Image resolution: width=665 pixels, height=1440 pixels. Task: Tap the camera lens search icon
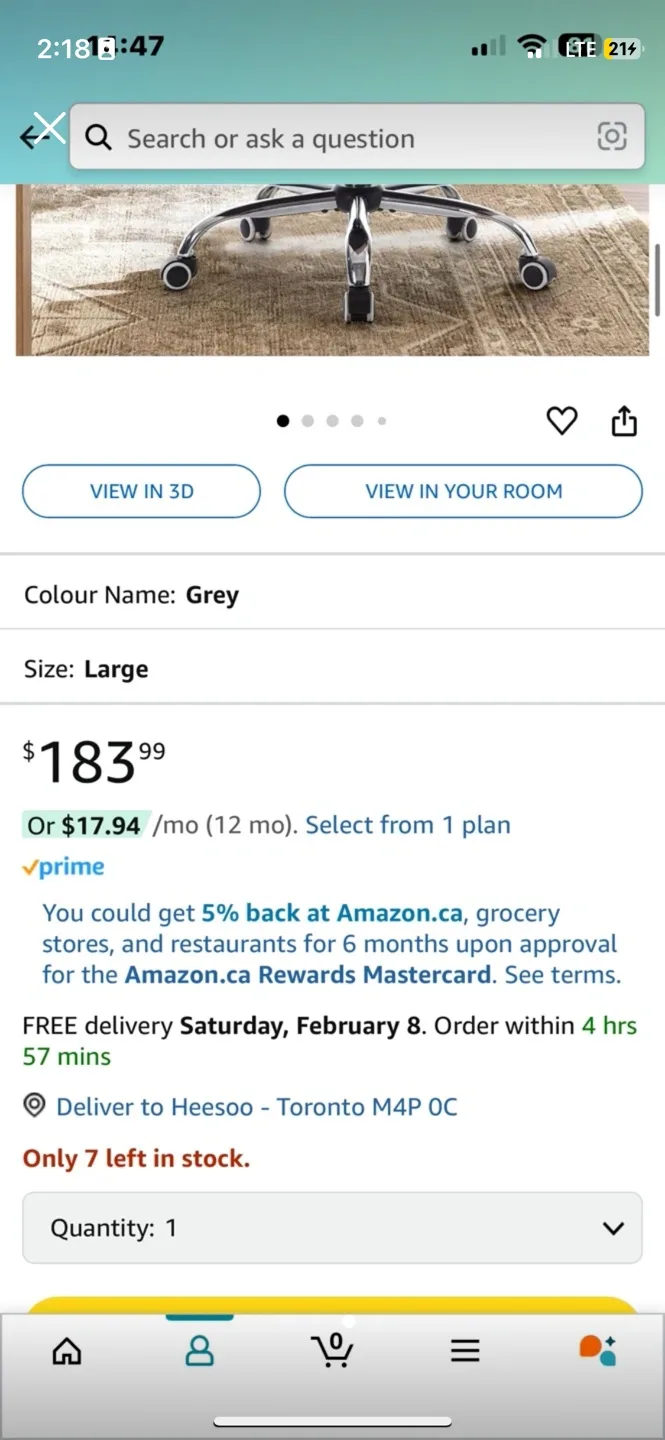point(611,137)
